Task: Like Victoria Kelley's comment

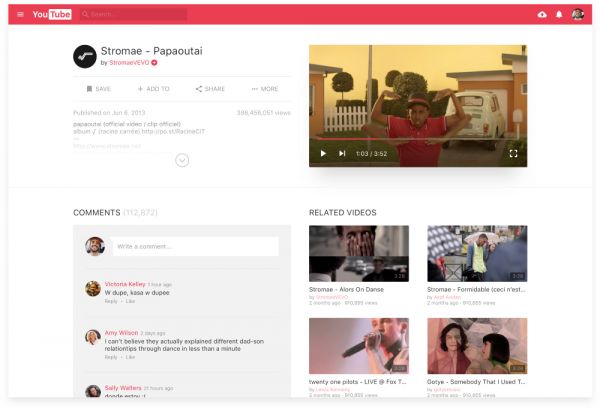Action: point(130,301)
